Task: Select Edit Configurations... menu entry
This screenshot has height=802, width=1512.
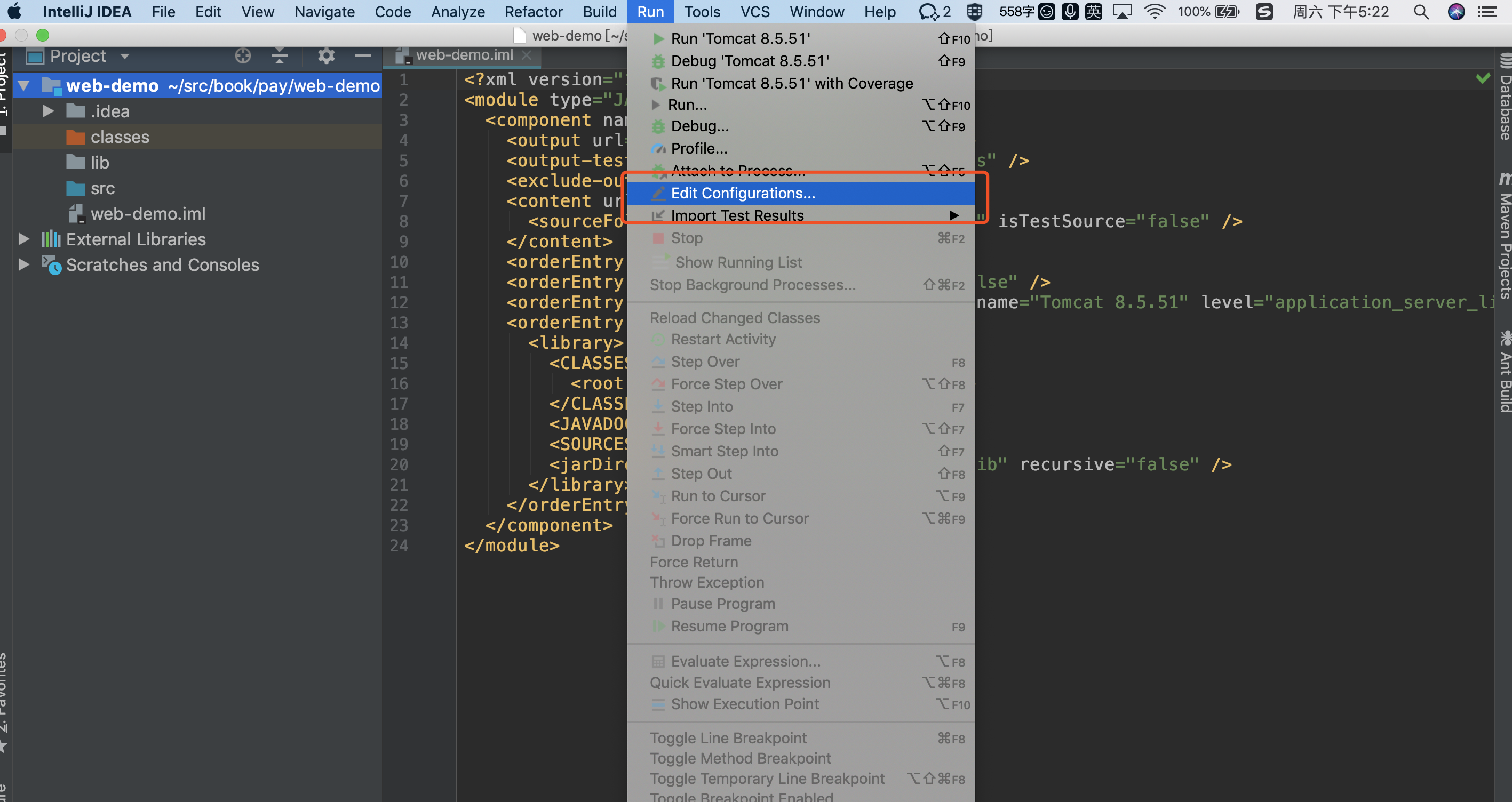Action: [743, 193]
